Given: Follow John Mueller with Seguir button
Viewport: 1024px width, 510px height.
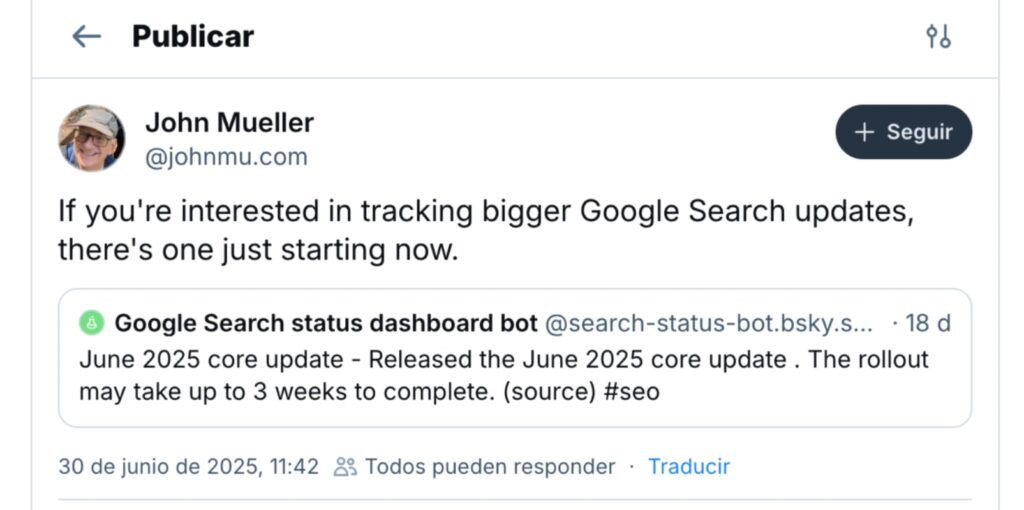Looking at the screenshot, I should tap(903, 132).
